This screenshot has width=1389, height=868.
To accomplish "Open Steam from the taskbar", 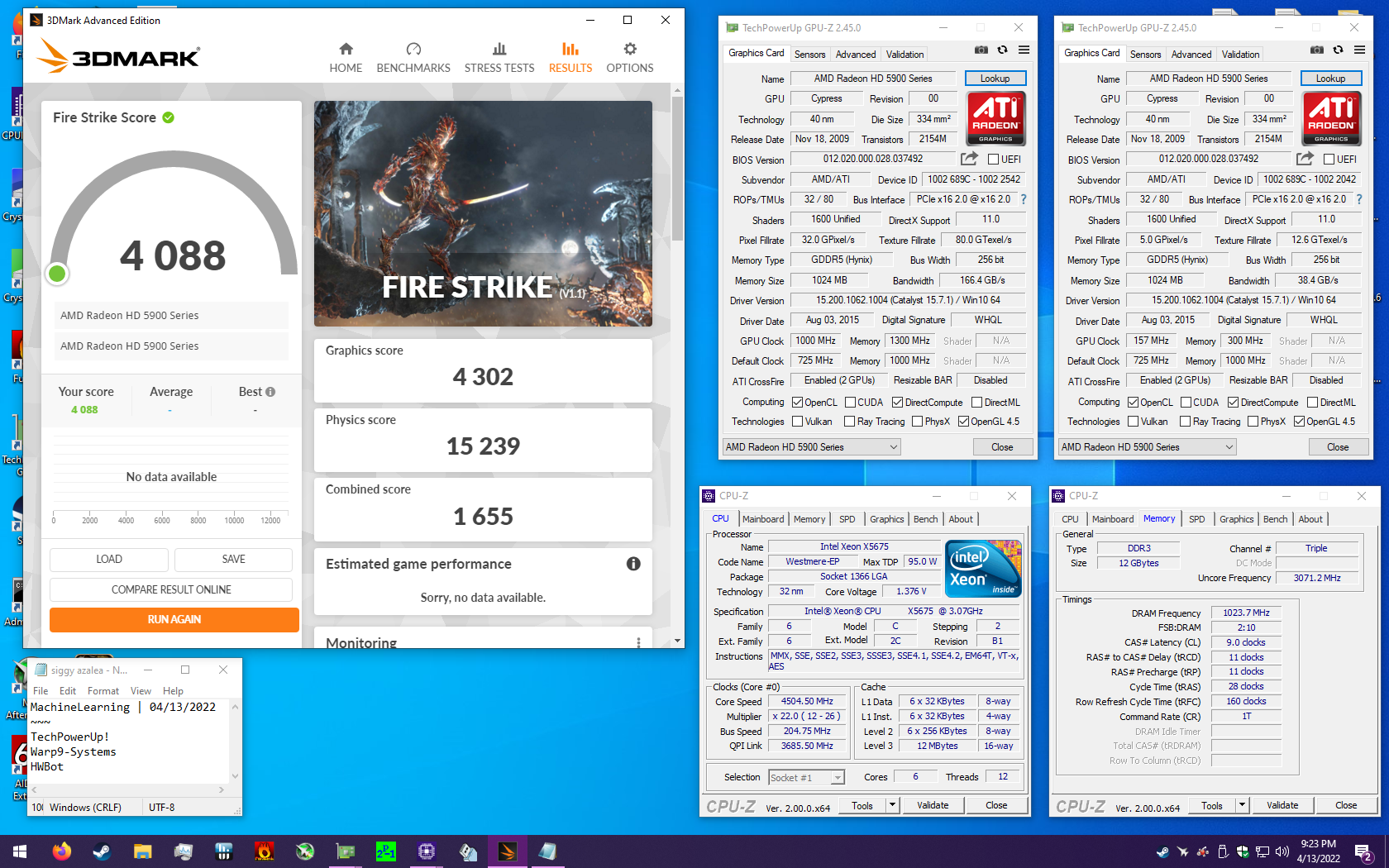I will (102, 851).
